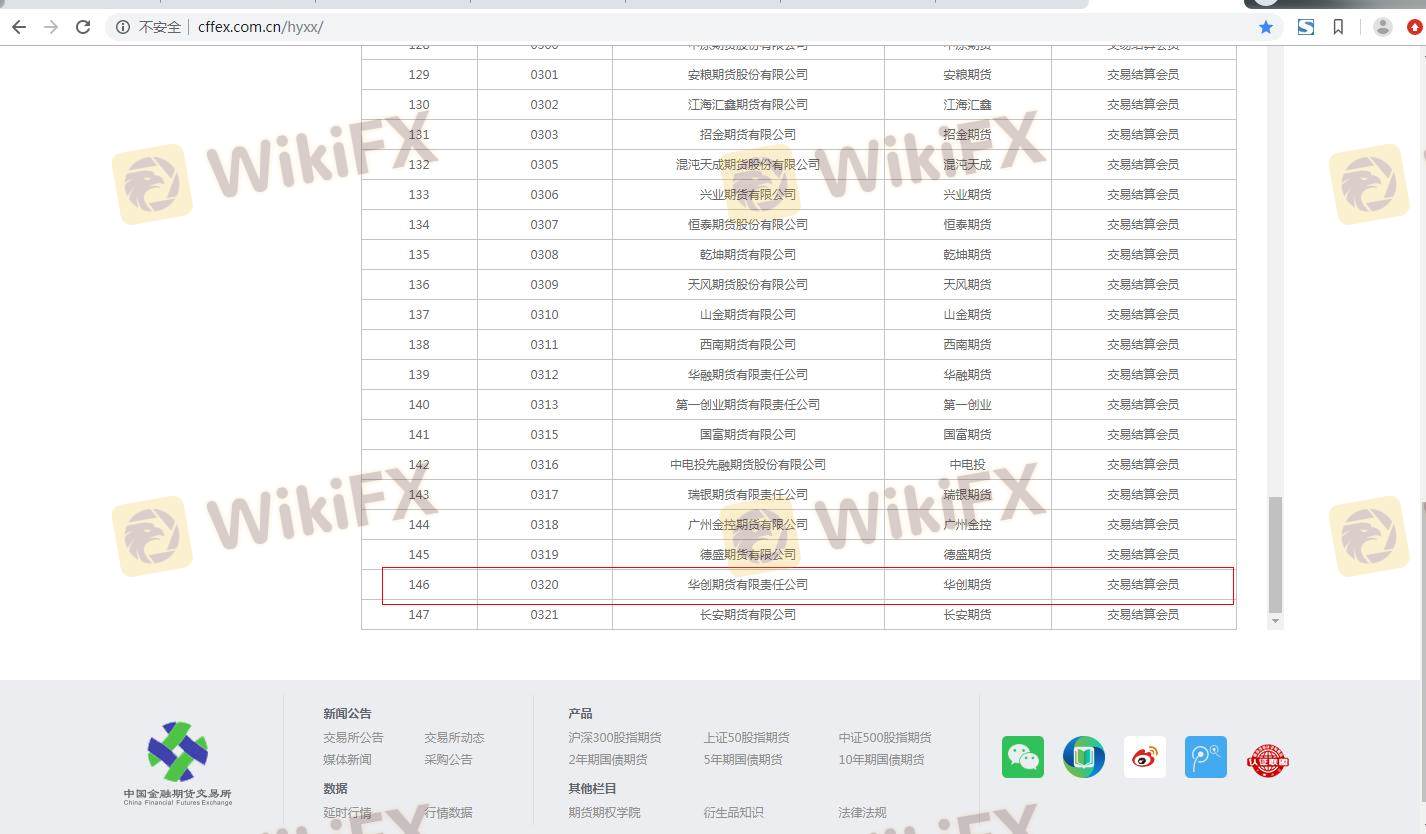Select the cell 西南期货有限公司
The width and height of the screenshot is (1426, 834).
tap(748, 344)
